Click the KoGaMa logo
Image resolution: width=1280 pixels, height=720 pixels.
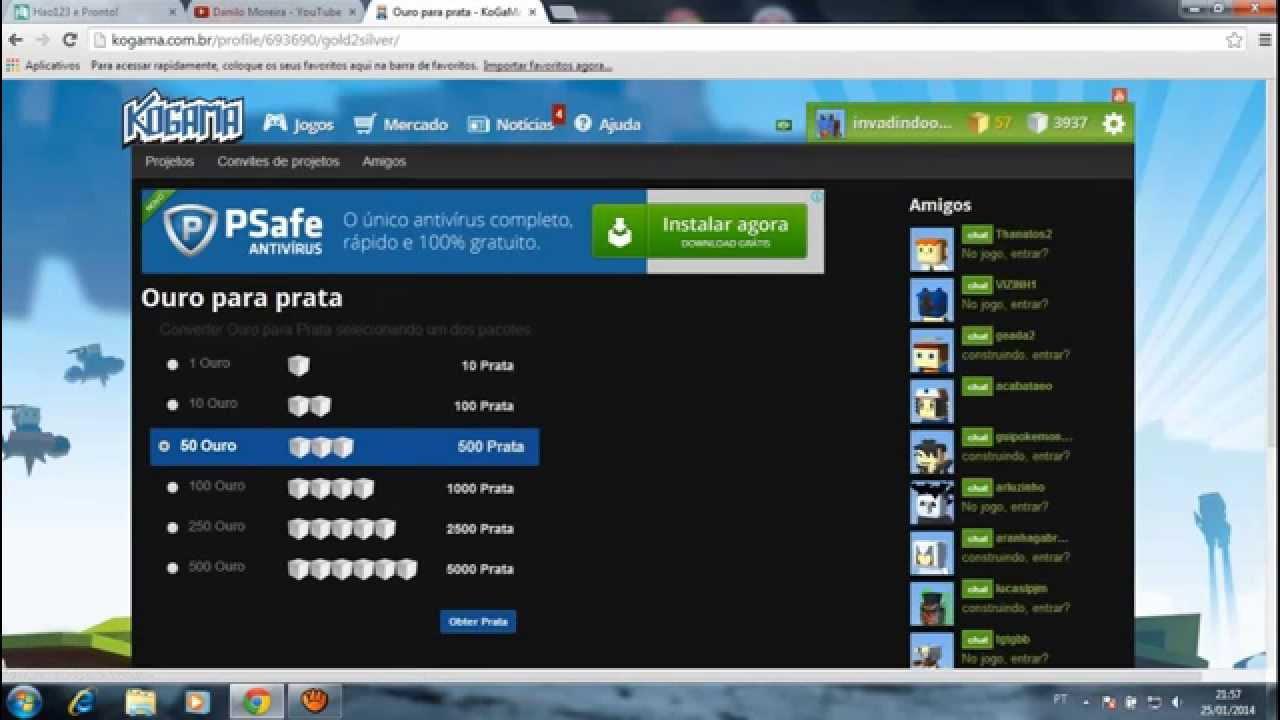pos(183,118)
